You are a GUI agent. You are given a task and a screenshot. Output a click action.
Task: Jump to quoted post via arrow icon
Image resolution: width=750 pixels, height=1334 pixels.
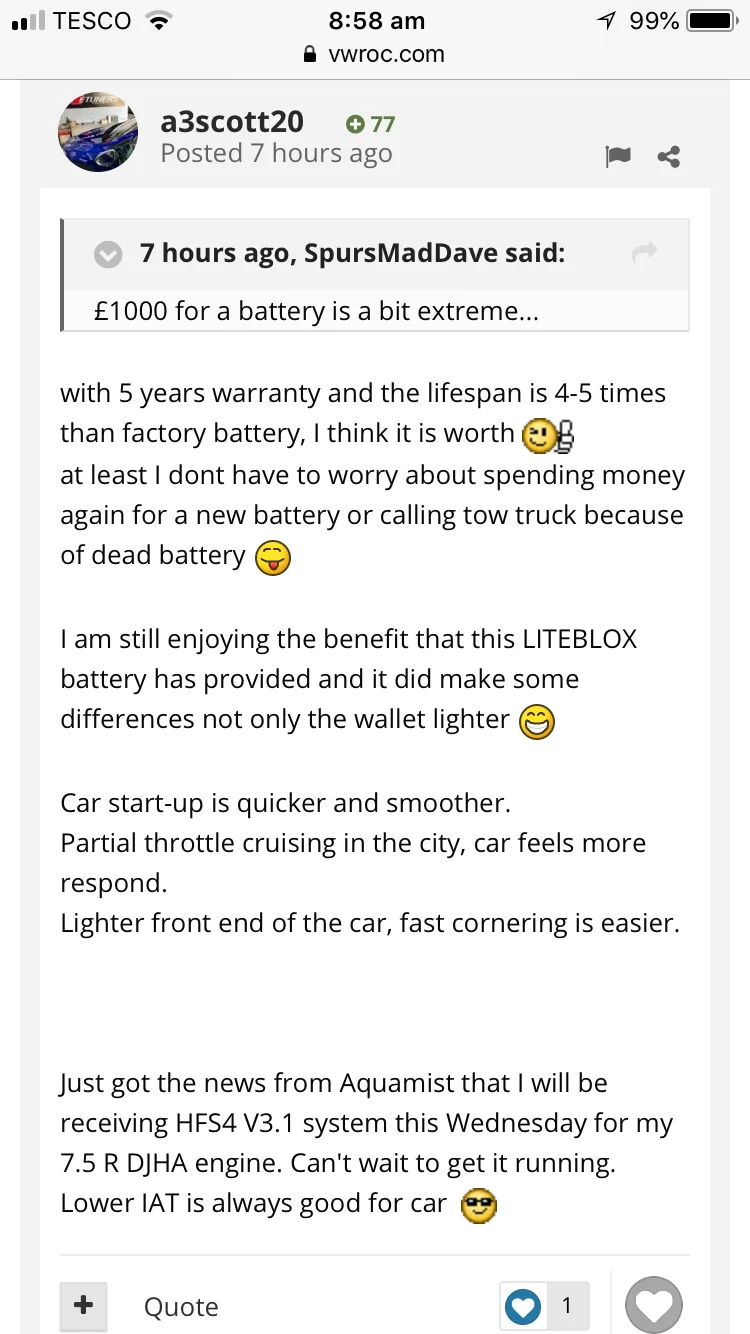coord(645,253)
